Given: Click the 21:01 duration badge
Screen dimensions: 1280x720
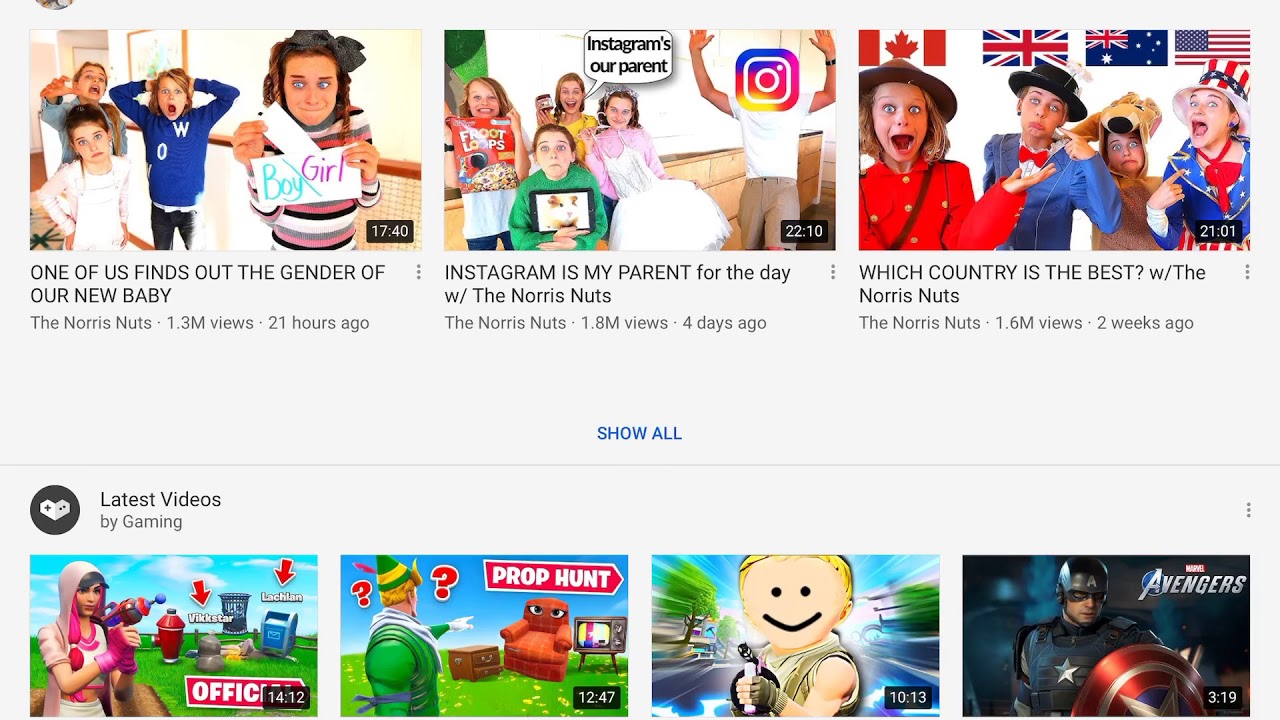Looking at the screenshot, I should (x=1218, y=231).
